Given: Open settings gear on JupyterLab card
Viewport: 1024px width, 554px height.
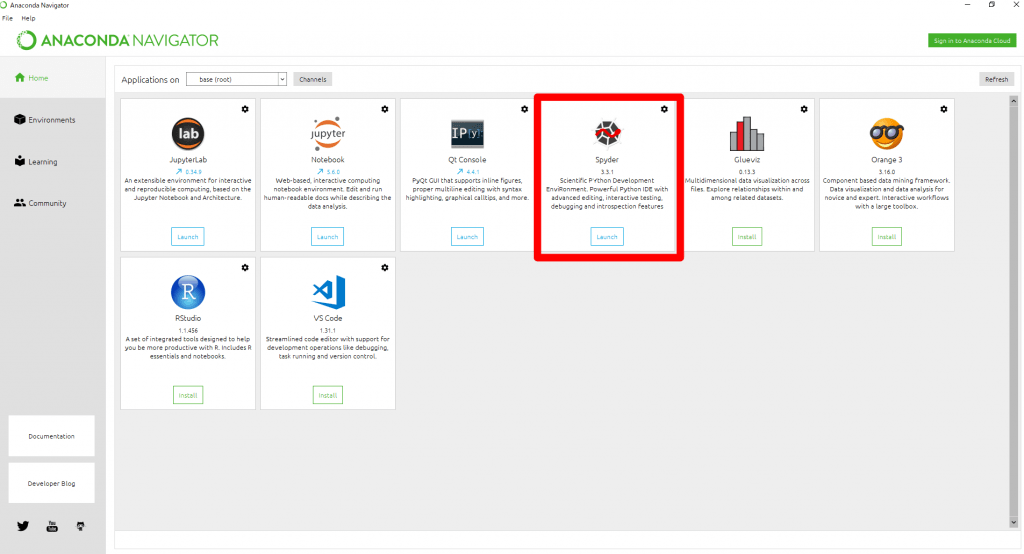Looking at the screenshot, I should [x=245, y=109].
